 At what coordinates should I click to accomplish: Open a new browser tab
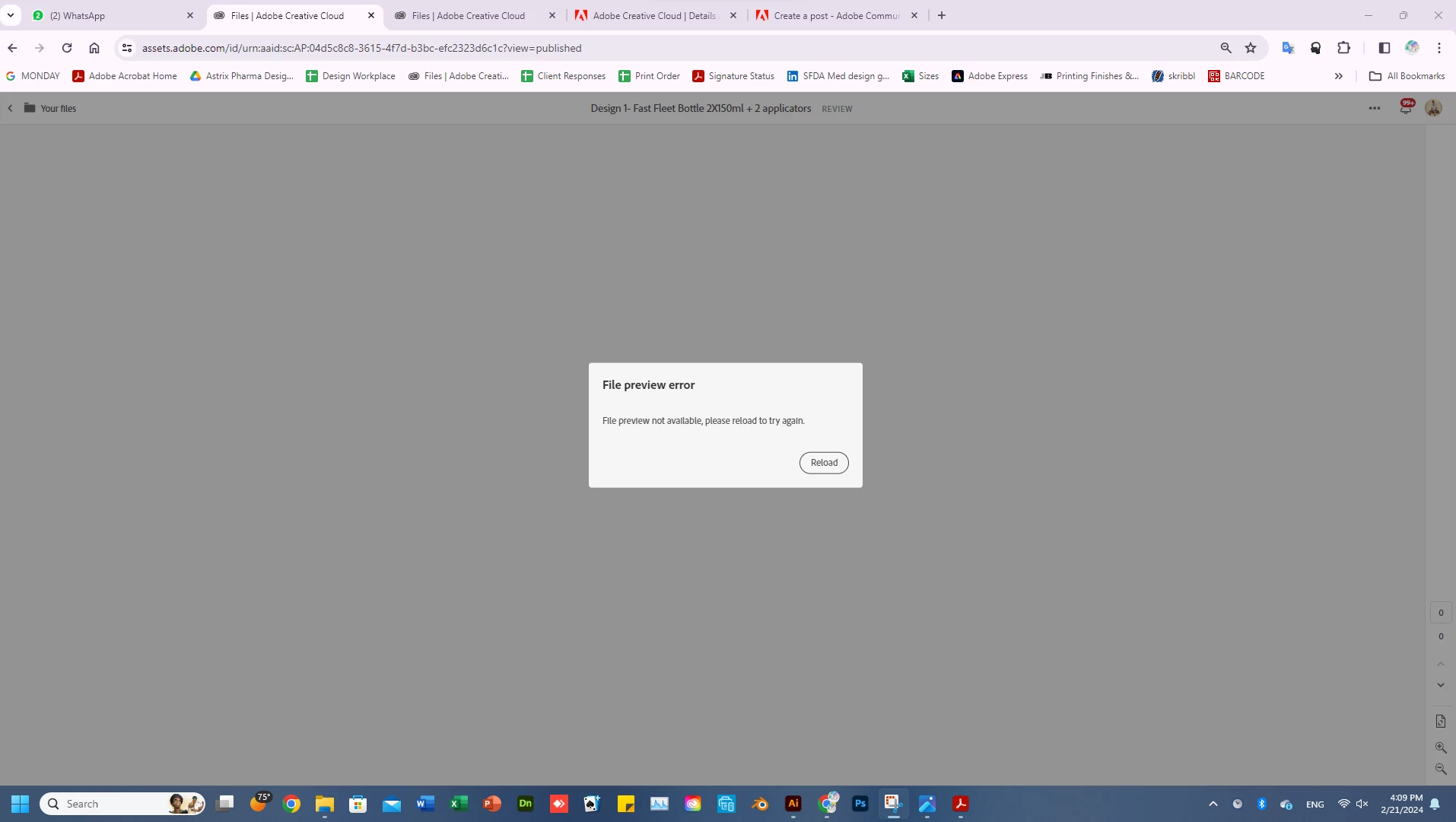(x=942, y=15)
